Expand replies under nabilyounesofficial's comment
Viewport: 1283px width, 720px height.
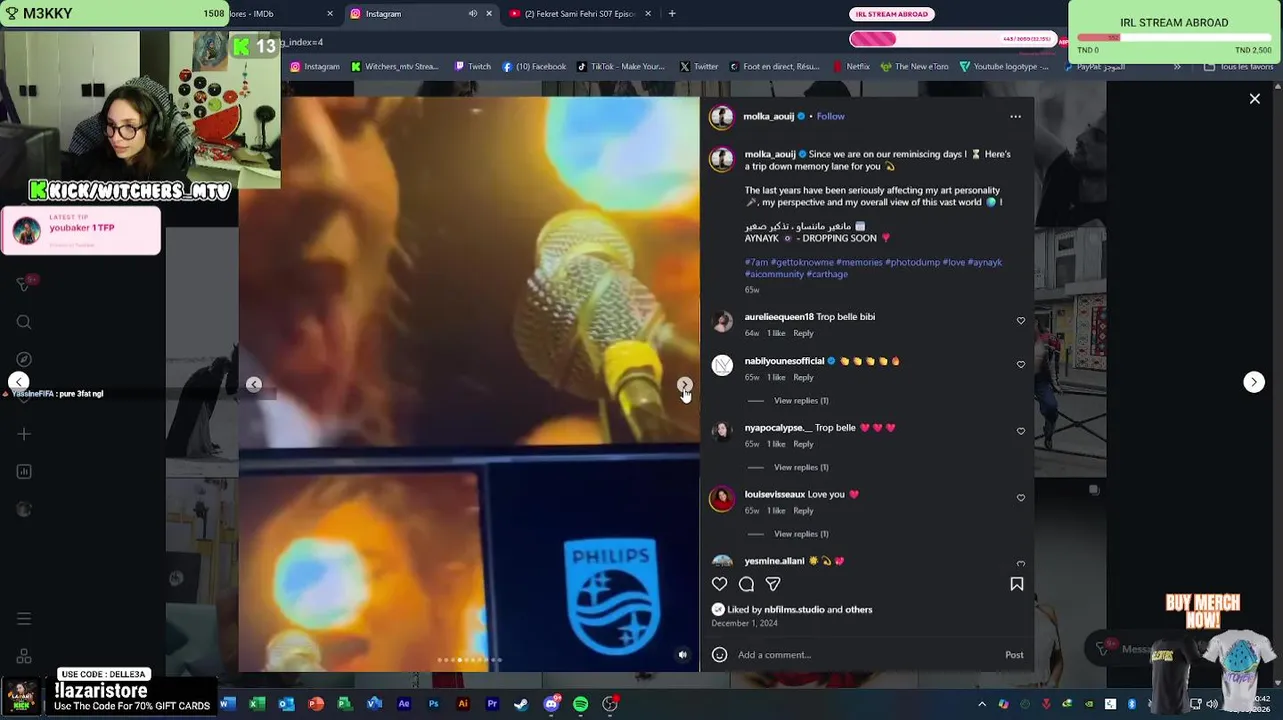[x=801, y=401]
